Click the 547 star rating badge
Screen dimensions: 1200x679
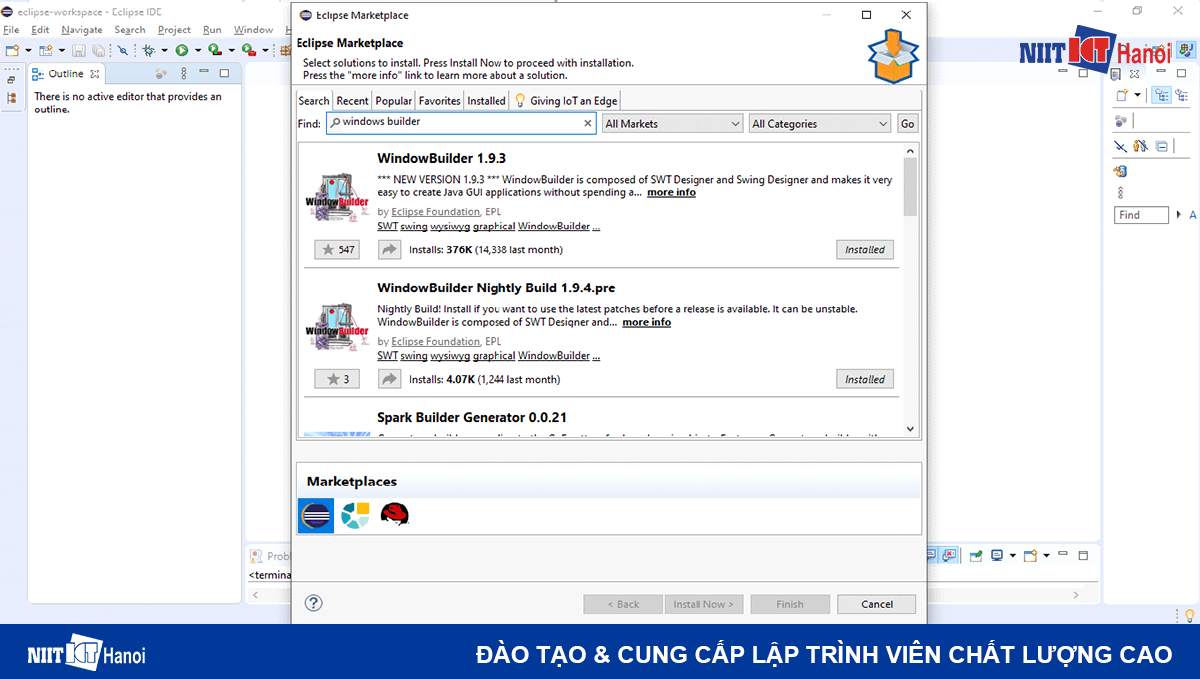(337, 249)
